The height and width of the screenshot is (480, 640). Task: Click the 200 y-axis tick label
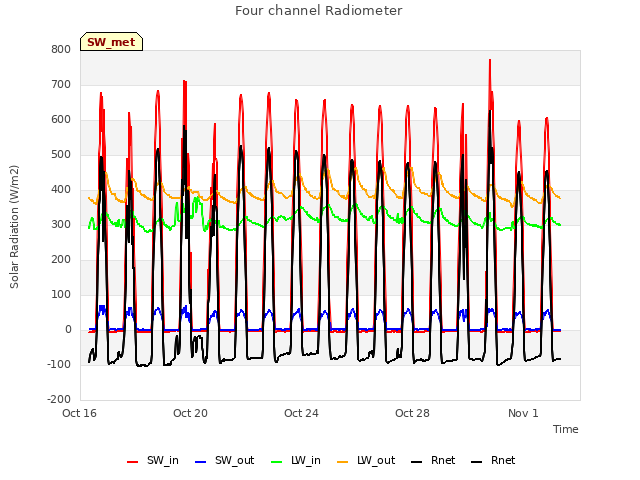61,260
